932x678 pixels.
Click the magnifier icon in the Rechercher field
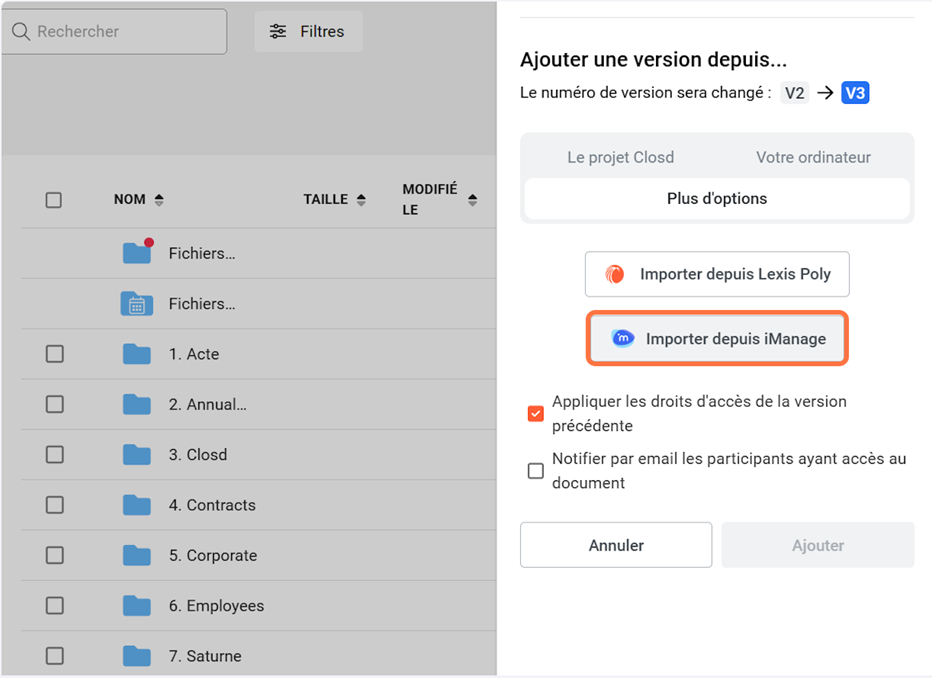click(x=20, y=32)
